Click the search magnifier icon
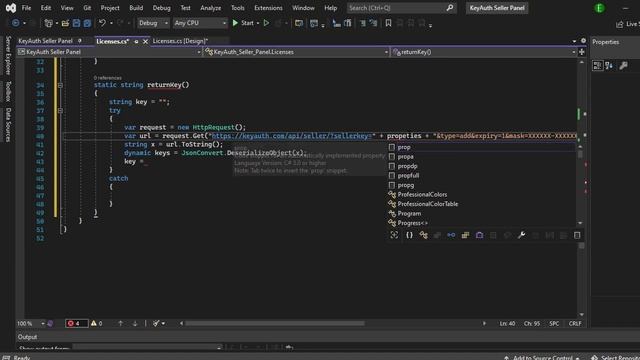 click(450, 8)
